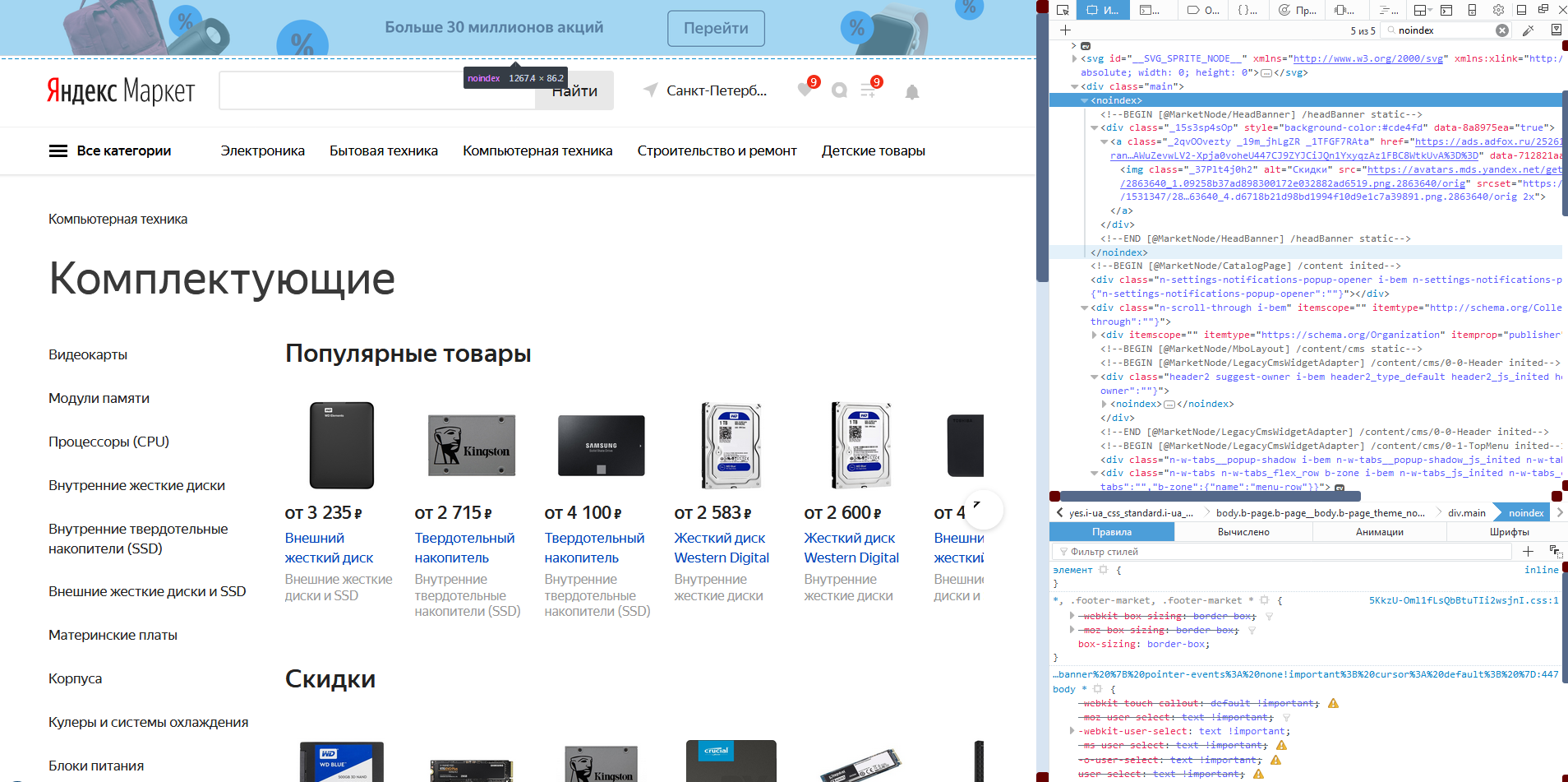This screenshot has width=1568, height=782.
Task: Activate the element picker tool in DevTools
Action: click(x=1063, y=10)
